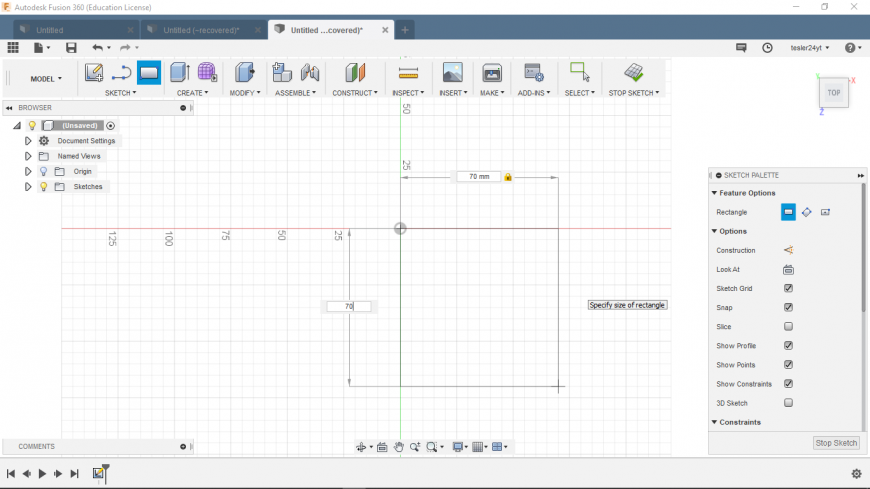The image size is (870, 489).
Task: Select the Line tool in Sketch toolbar
Action: pos(121,73)
